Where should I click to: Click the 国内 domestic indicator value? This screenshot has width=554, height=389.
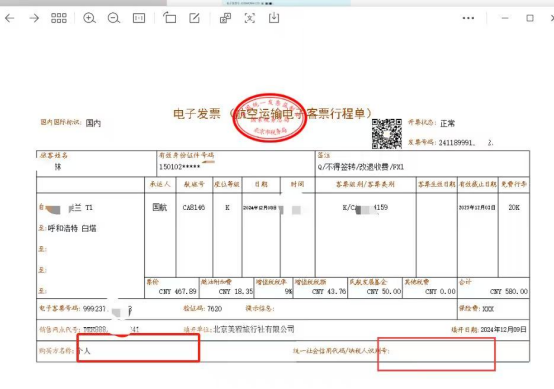(93, 123)
